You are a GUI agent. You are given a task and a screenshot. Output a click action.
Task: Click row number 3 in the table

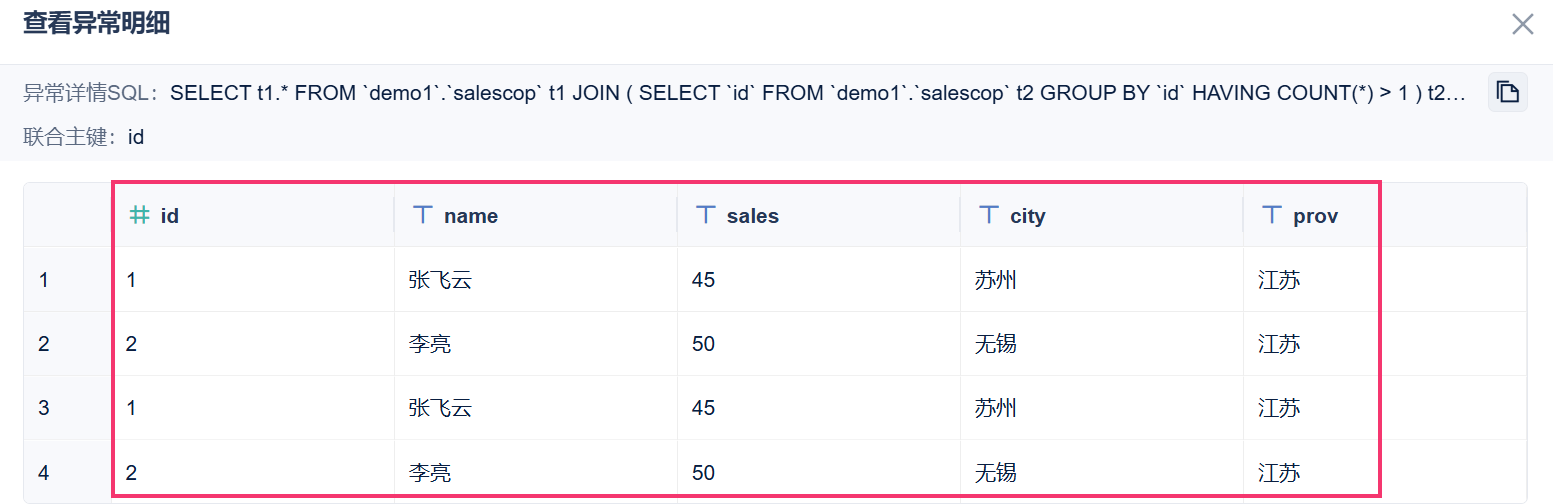click(x=44, y=408)
